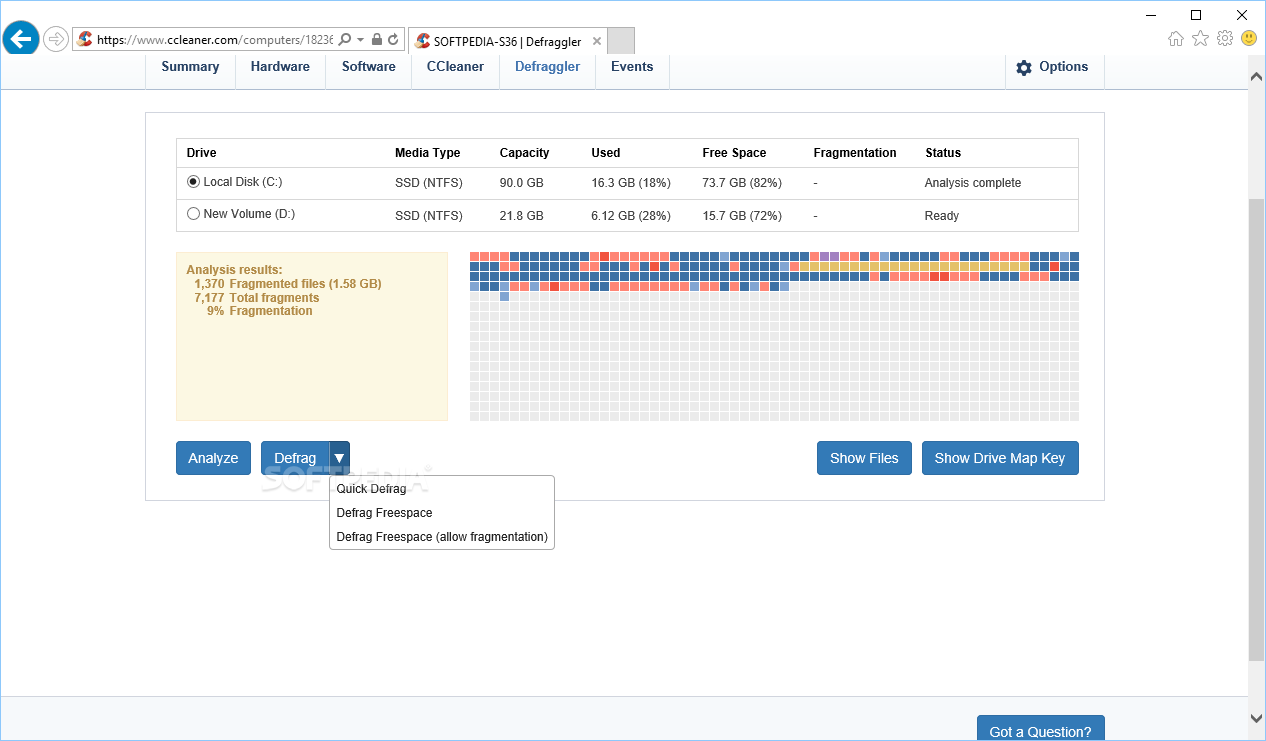This screenshot has height=741, width=1266.
Task: Click the 90.0 GB capacity cell
Action: [x=521, y=183]
